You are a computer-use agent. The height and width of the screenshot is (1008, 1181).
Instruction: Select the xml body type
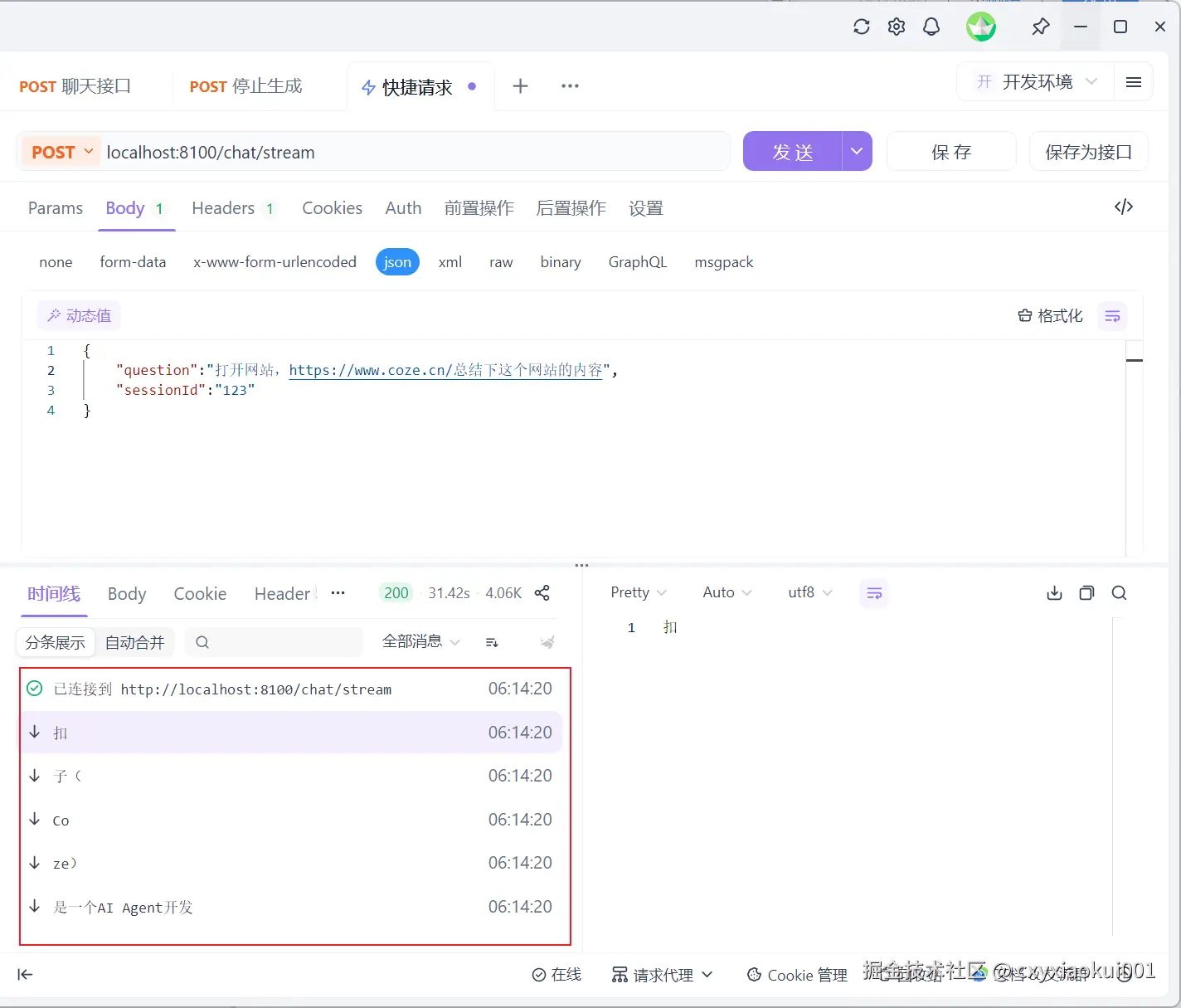(450, 262)
